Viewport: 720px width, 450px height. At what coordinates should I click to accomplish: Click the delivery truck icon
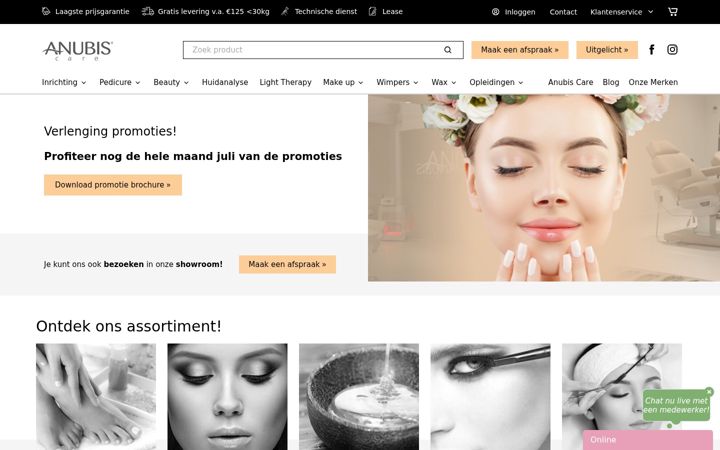click(x=147, y=11)
